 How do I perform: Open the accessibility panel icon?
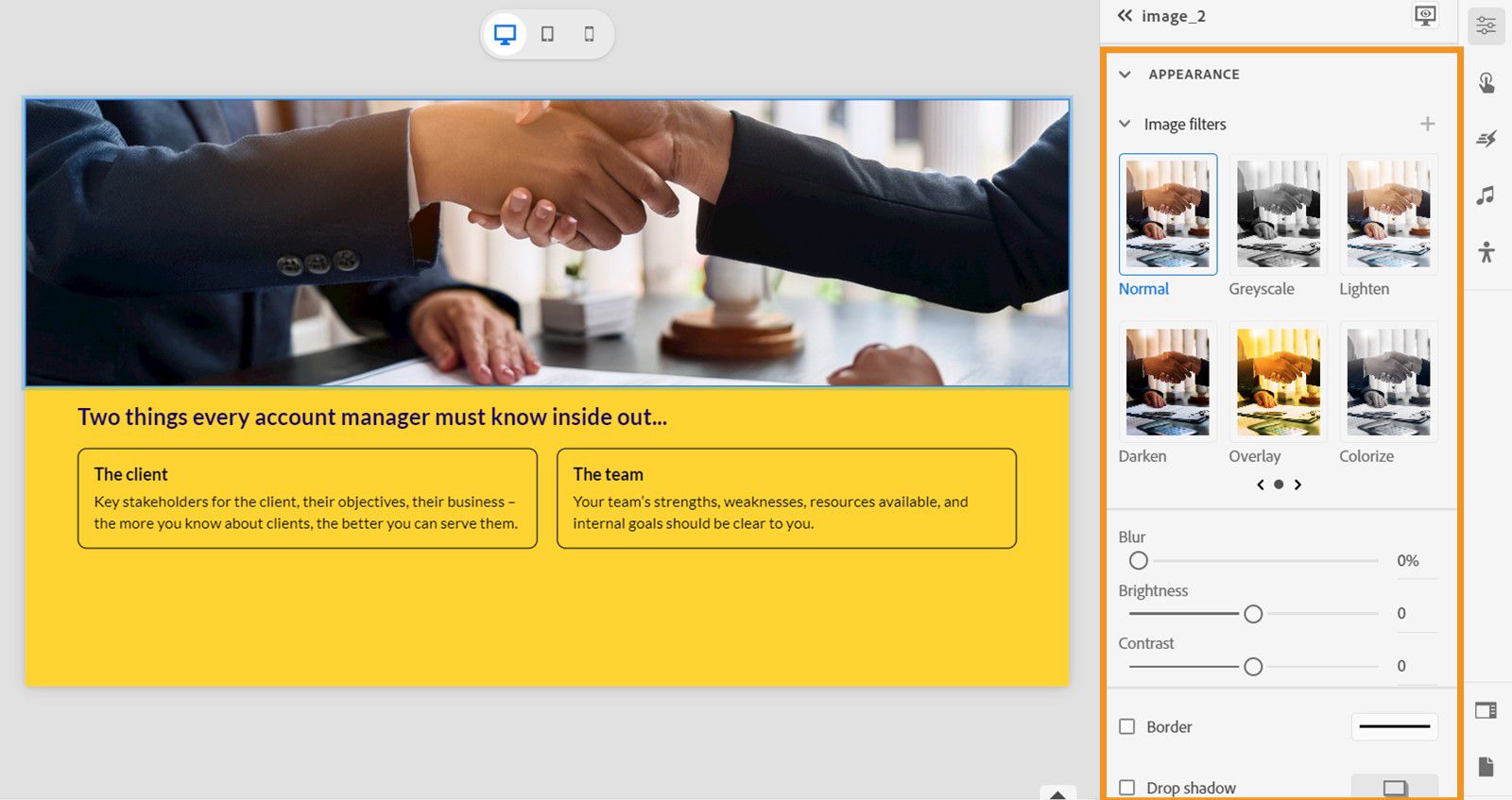point(1486,252)
